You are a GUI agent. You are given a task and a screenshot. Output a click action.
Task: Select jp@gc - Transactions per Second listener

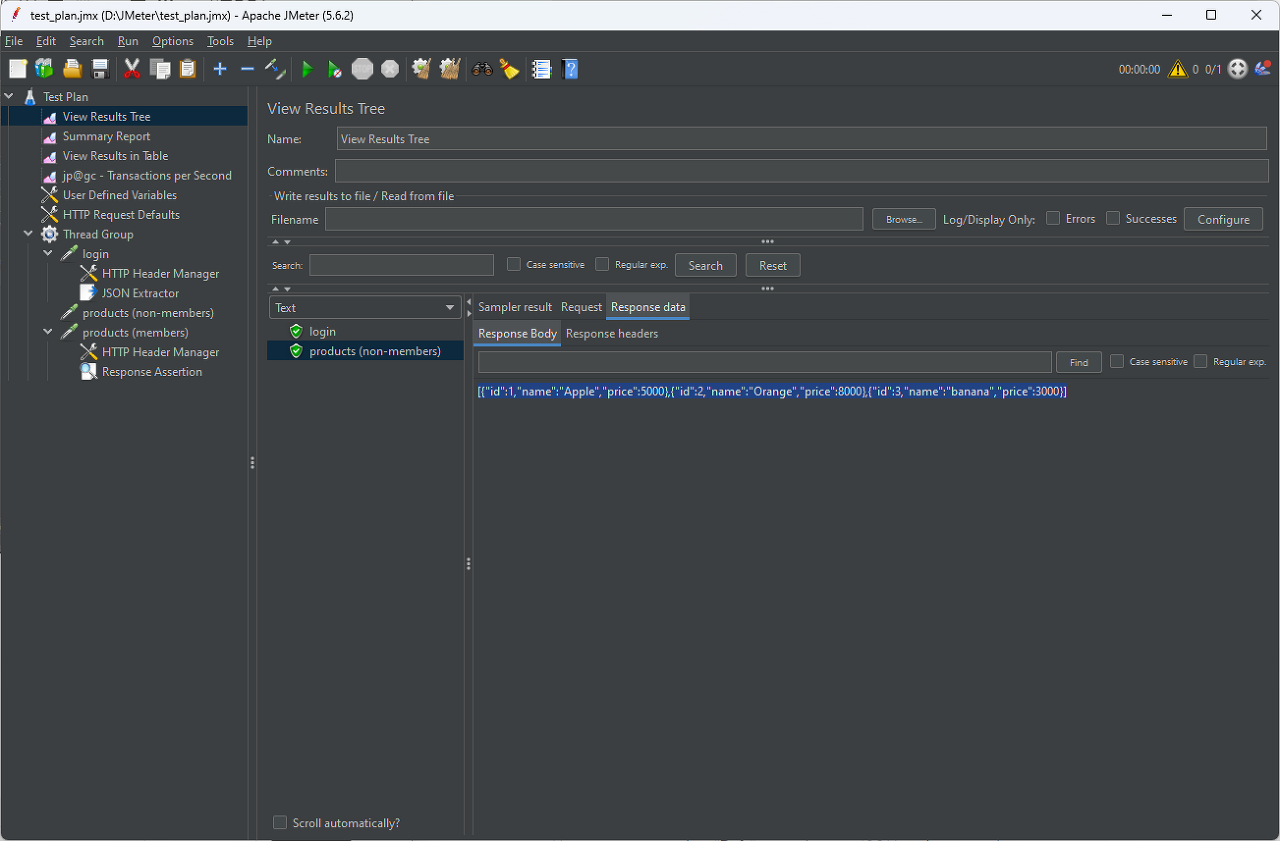point(147,175)
